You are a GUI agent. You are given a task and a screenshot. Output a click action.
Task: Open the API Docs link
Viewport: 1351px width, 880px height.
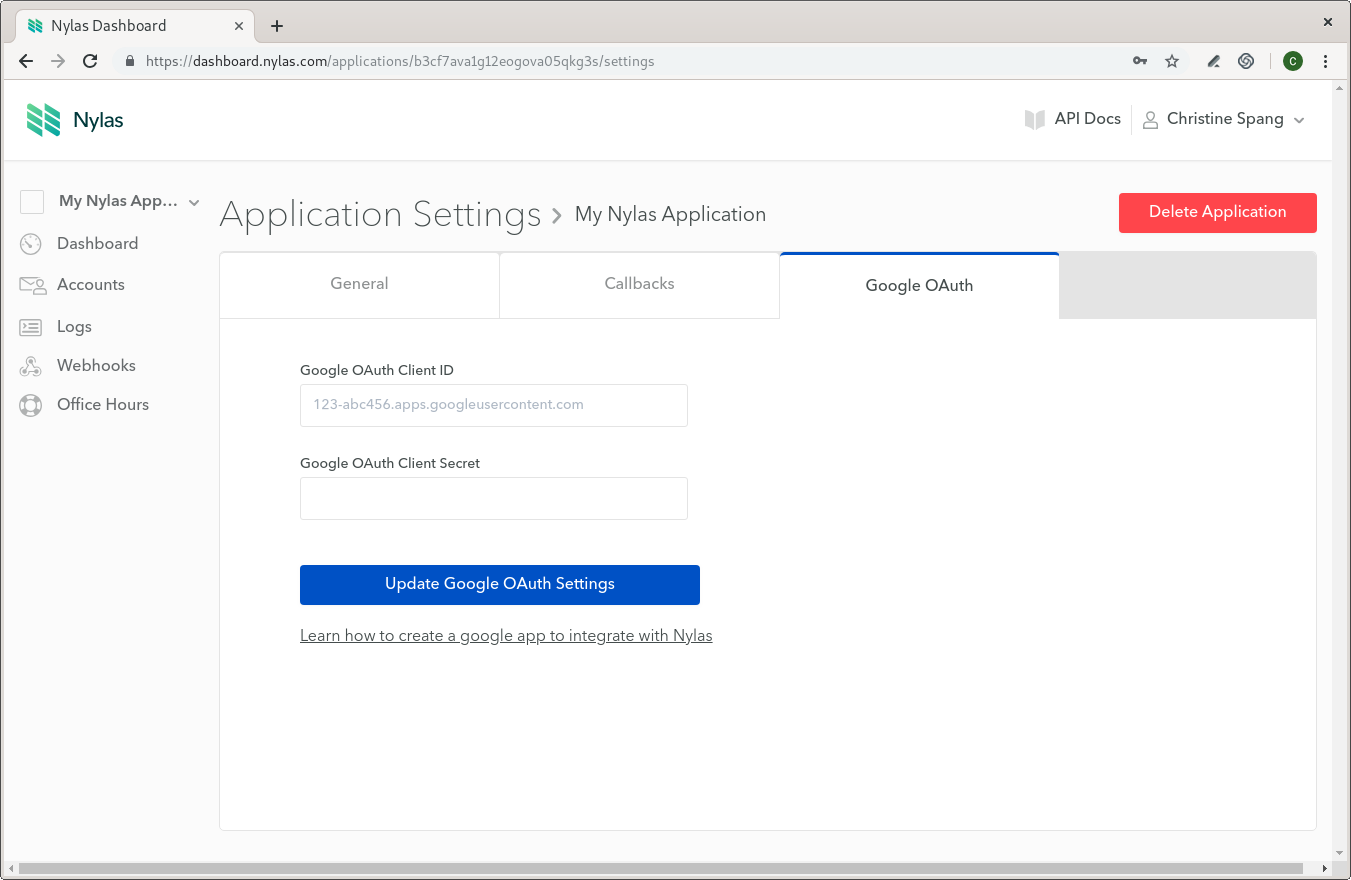click(x=1088, y=119)
